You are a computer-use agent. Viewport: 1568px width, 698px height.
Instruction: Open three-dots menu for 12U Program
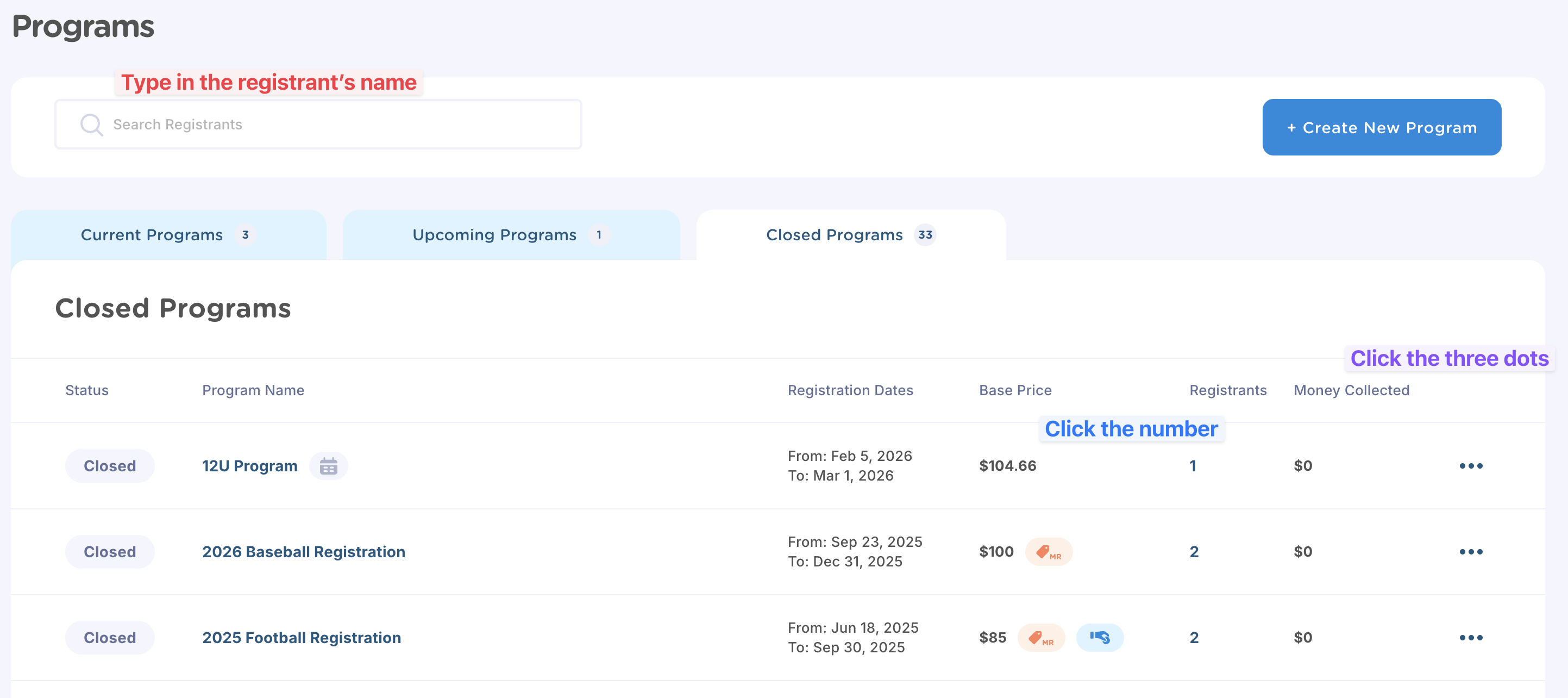pos(1471,466)
